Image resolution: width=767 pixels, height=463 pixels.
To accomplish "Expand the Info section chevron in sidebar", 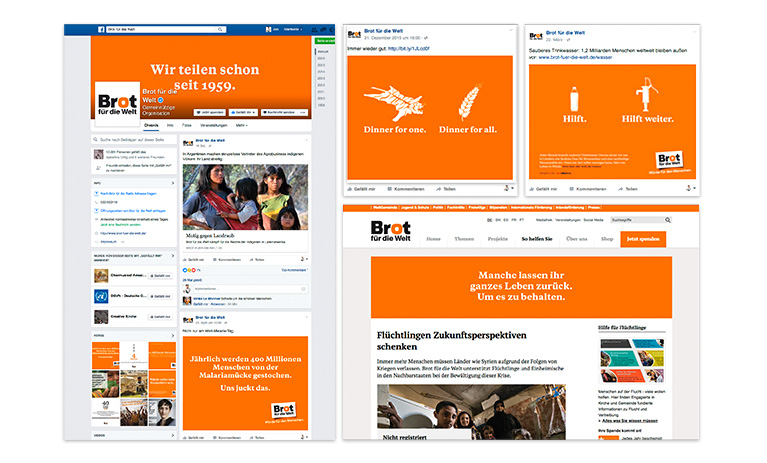I will [x=173, y=183].
